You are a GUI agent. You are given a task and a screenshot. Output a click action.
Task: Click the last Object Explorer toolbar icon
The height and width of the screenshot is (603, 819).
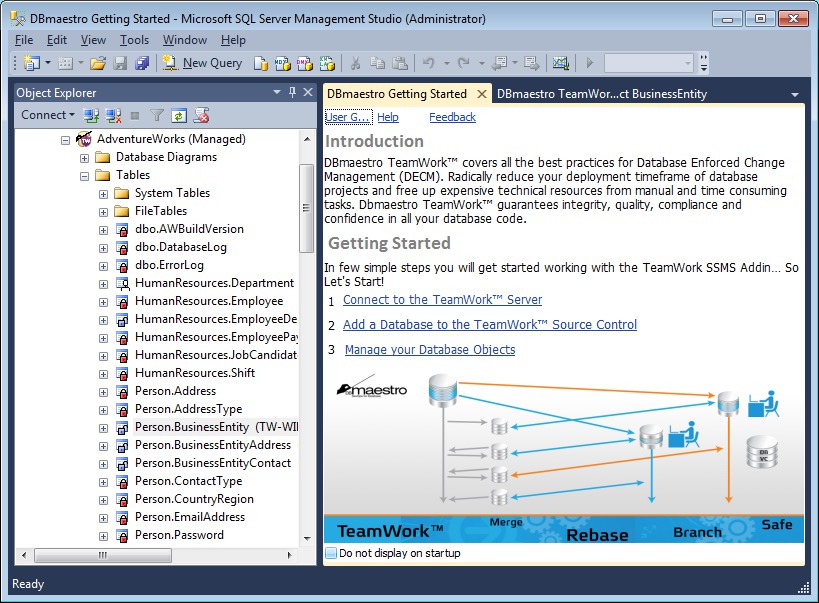click(201, 115)
